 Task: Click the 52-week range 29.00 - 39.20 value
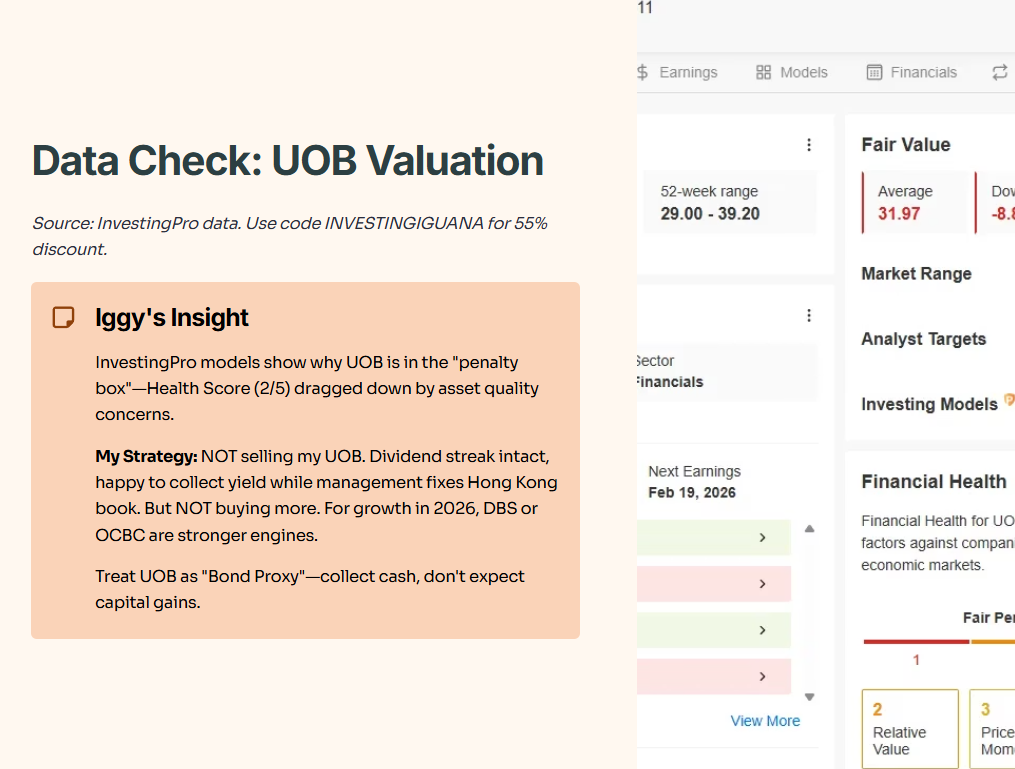(709, 214)
